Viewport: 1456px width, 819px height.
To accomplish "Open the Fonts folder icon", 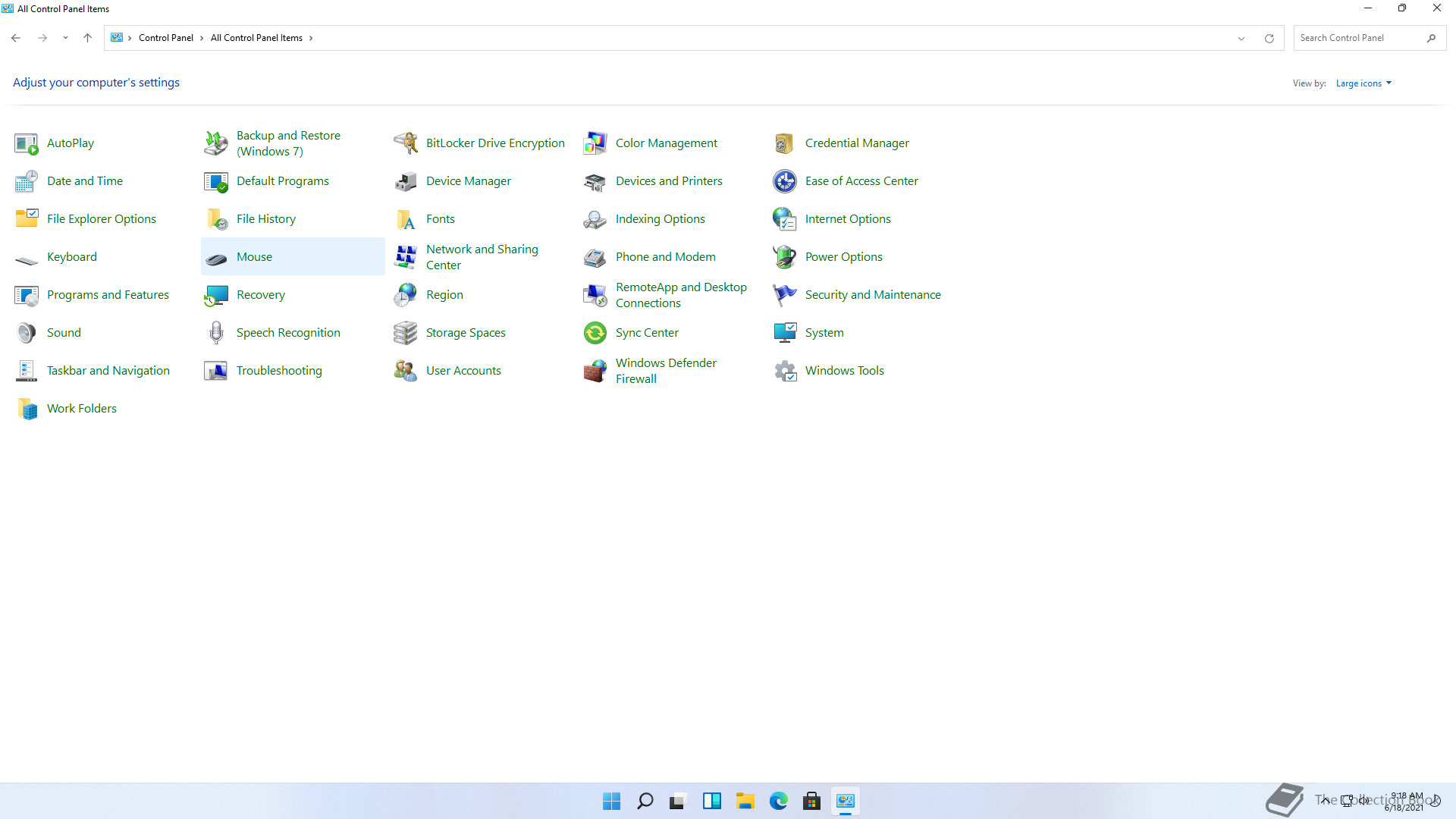I will point(406,219).
